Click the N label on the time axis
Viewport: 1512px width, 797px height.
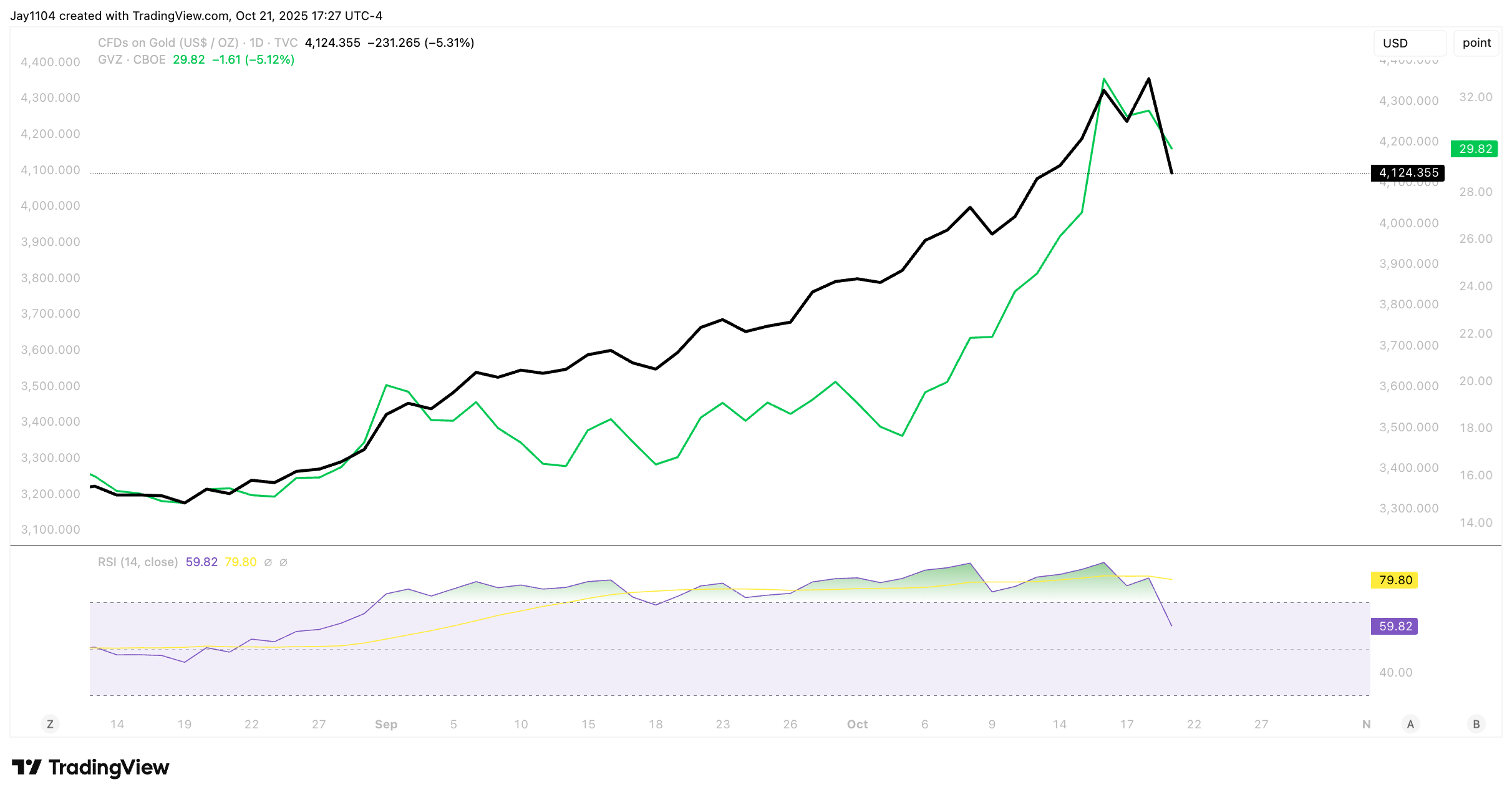(1366, 724)
